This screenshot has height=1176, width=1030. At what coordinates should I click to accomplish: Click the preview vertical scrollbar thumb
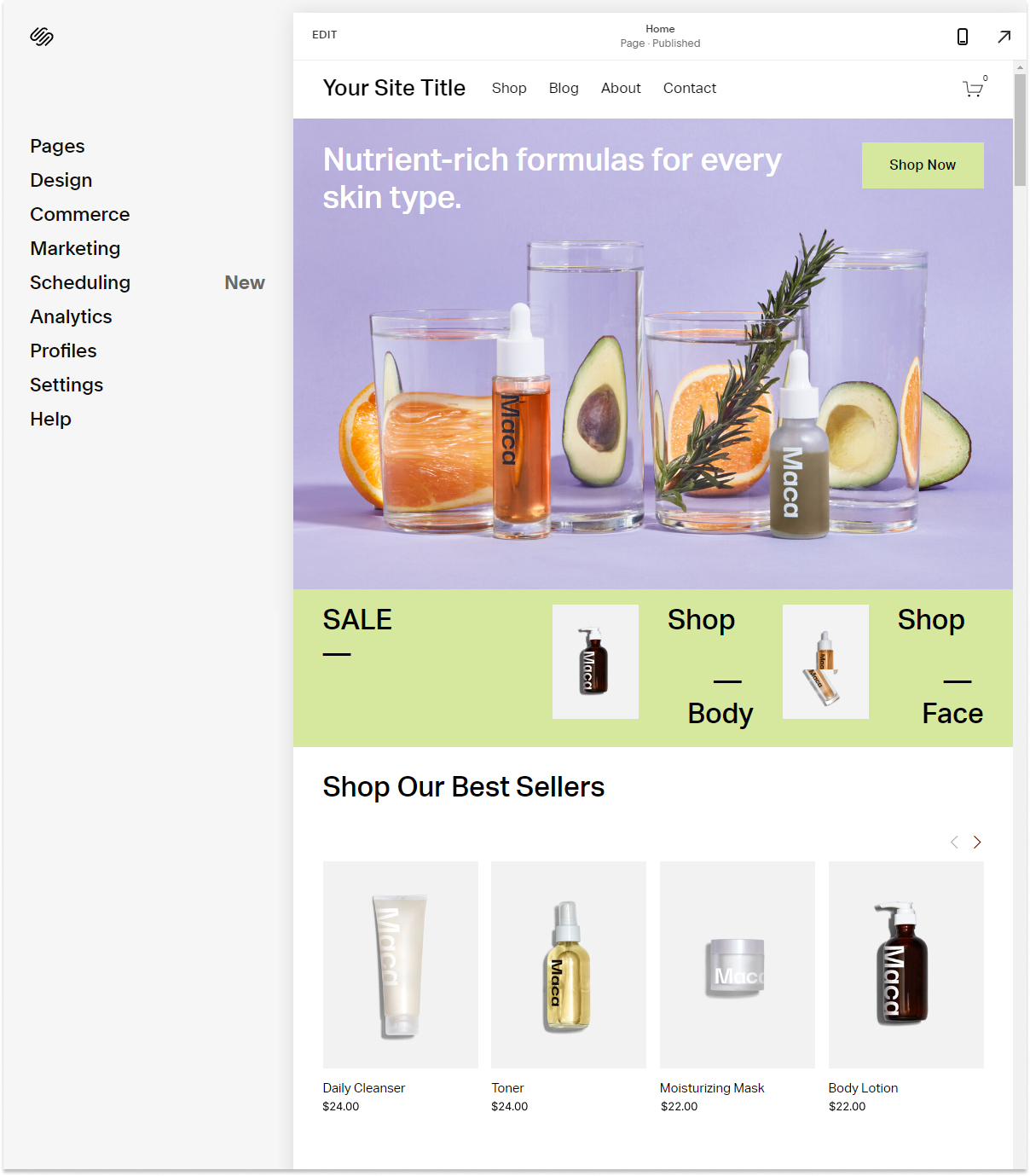(x=1020, y=130)
